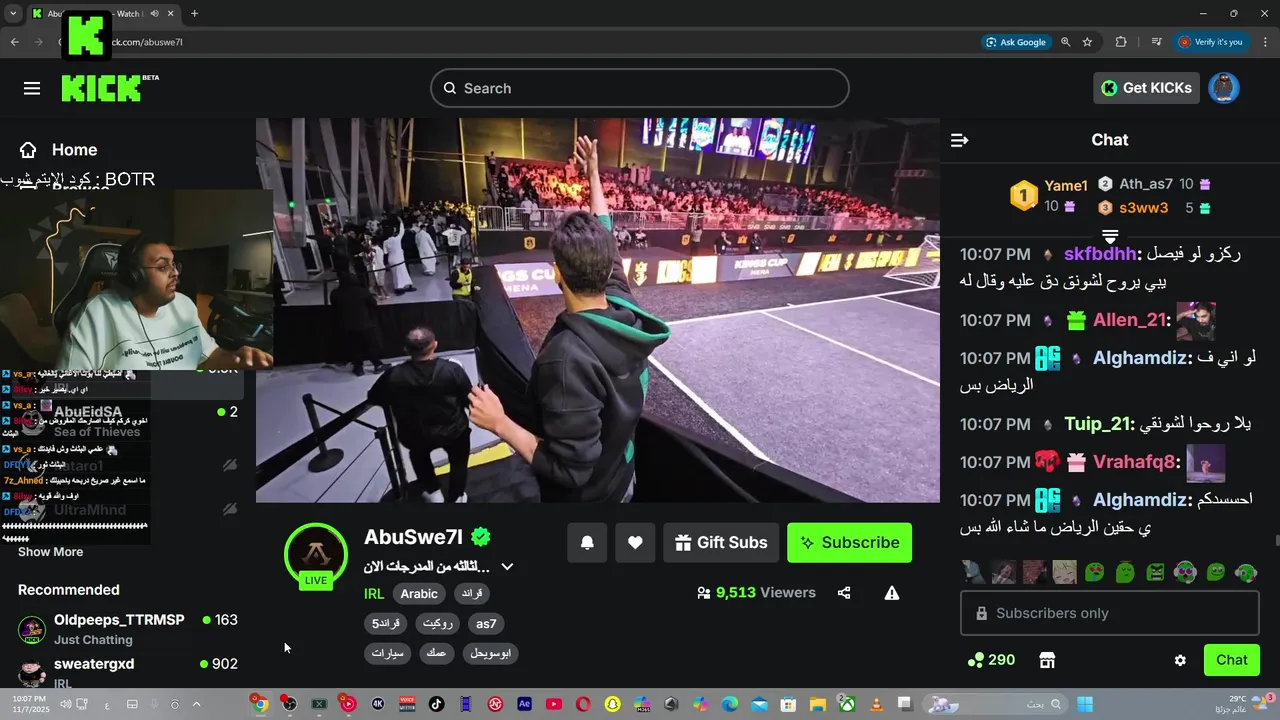The height and width of the screenshot is (720, 1280).
Task: Show hidden system tray icons chevron
Action: tap(196, 704)
